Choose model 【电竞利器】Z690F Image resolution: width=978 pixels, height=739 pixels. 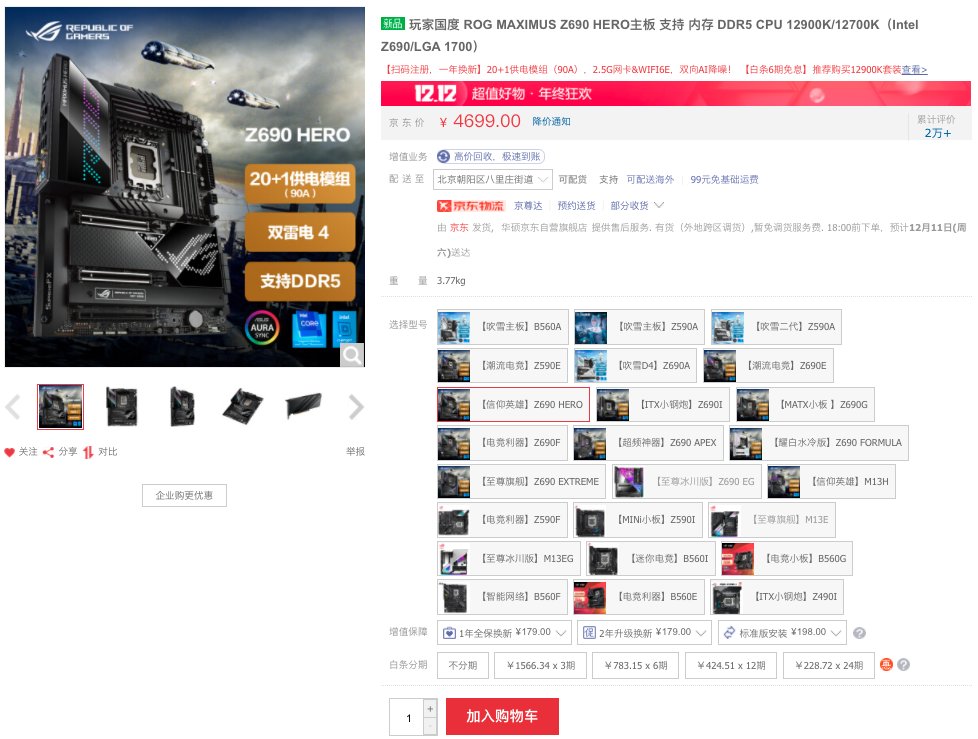coord(503,443)
